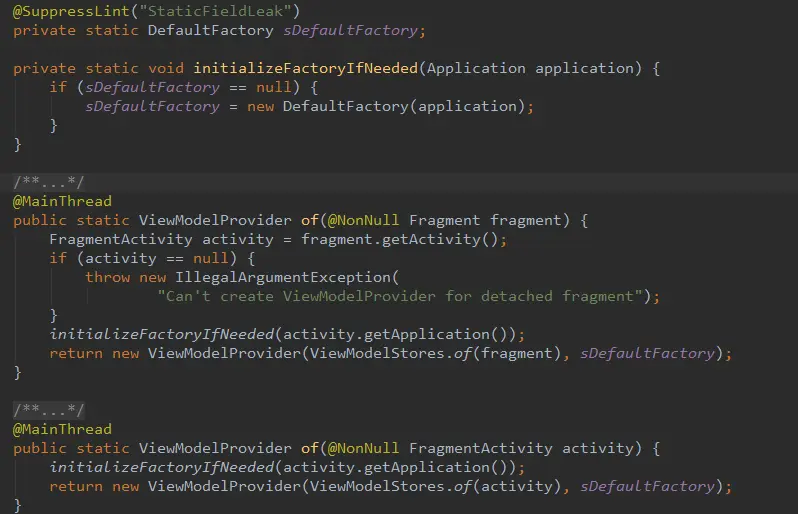The height and width of the screenshot is (514, 798).
Task: Click the initializeFactoryIfNeeded method declaration name
Action: click(x=305, y=68)
